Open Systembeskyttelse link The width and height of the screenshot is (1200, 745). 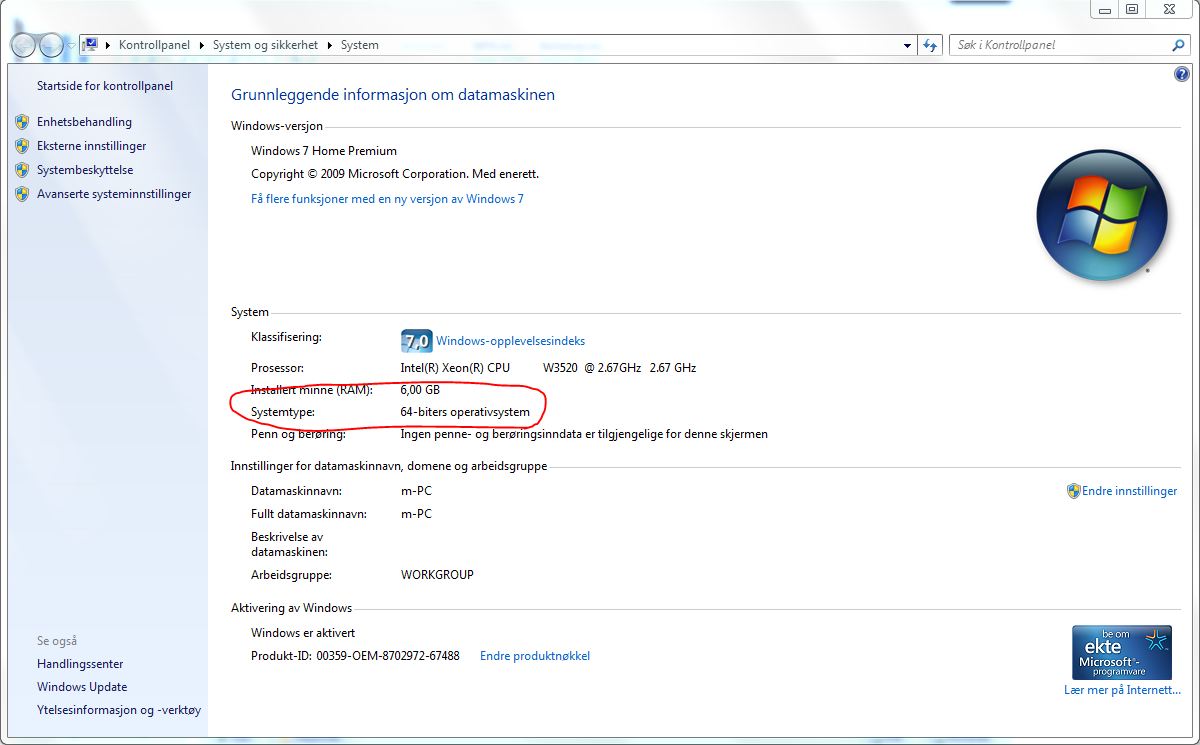(x=85, y=170)
